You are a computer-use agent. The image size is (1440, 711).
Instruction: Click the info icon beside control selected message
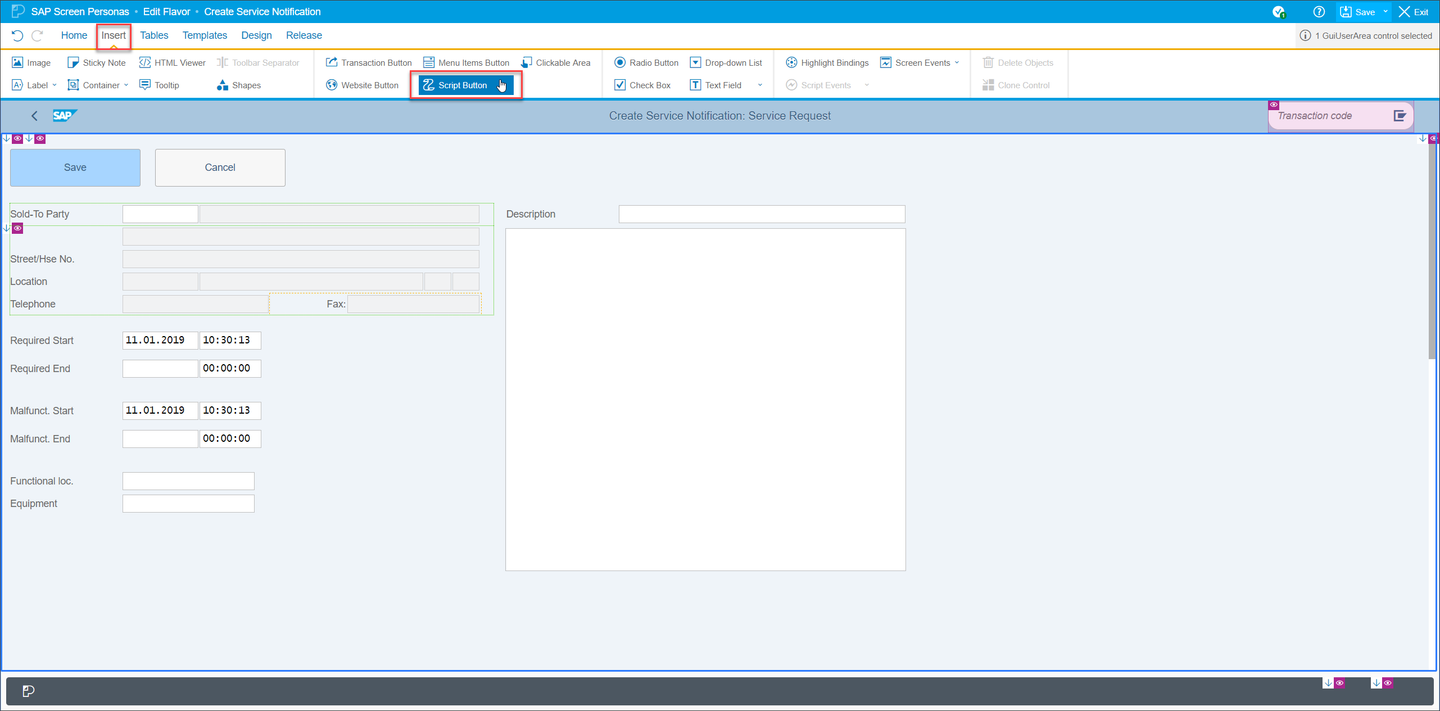(1305, 35)
